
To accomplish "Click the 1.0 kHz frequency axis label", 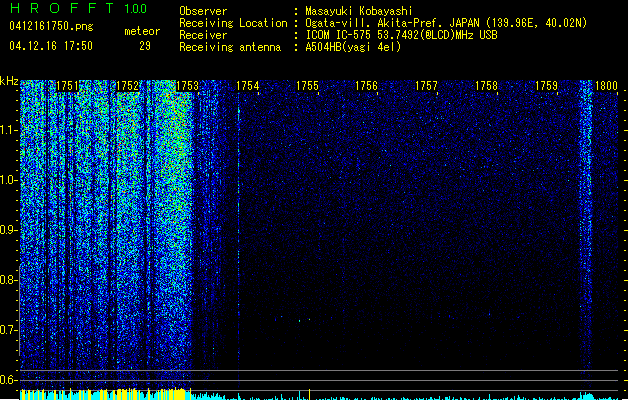I will (9, 180).
